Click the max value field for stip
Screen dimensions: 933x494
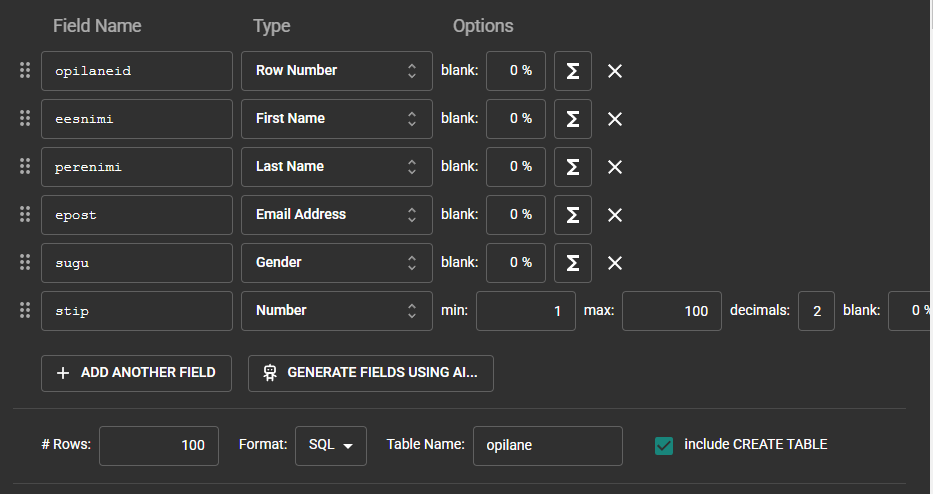click(671, 311)
